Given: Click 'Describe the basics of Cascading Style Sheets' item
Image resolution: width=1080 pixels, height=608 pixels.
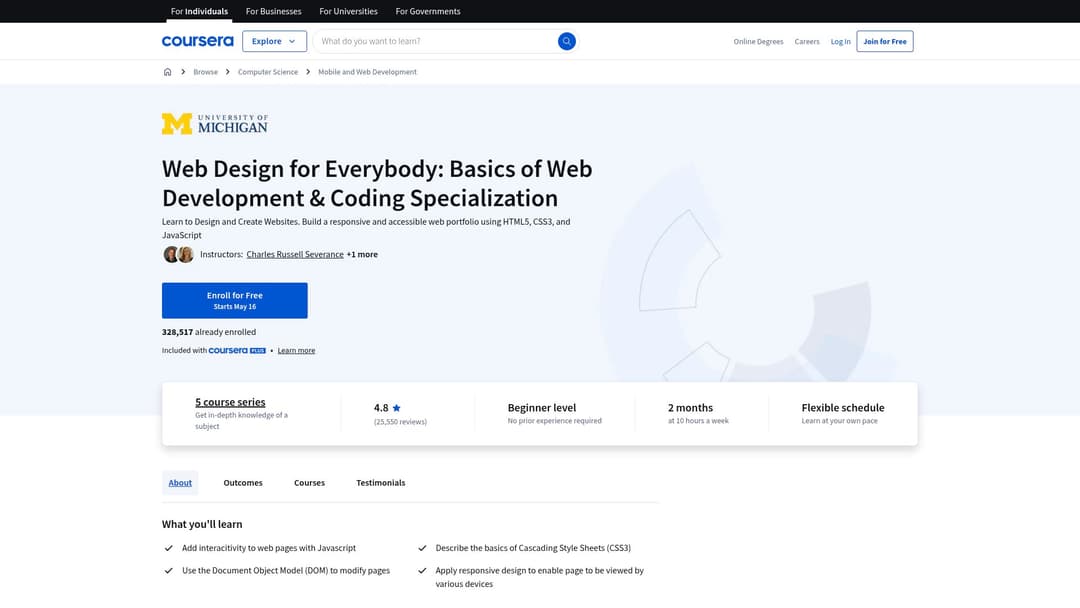Looking at the screenshot, I should pyautogui.click(x=533, y=548).
